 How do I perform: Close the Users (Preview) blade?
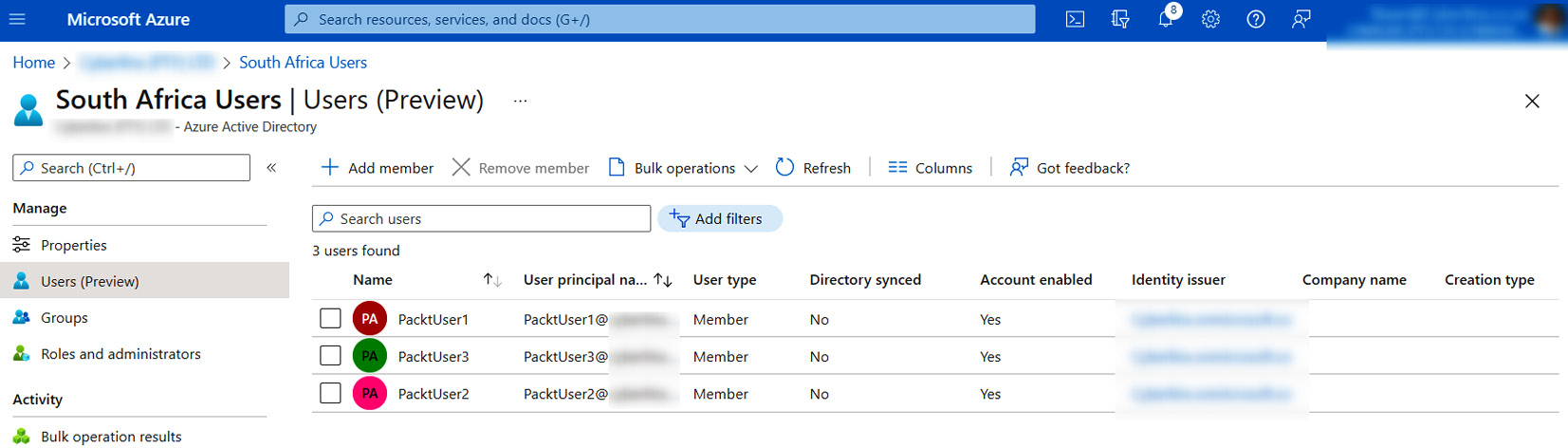[x=1532, y=101]
